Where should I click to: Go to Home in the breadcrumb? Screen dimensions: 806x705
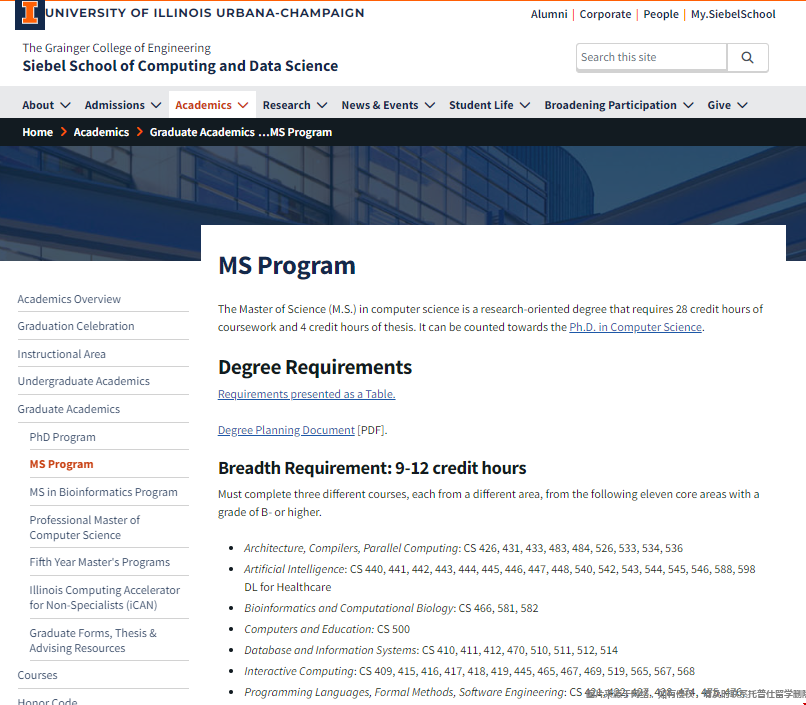(37, 132)
